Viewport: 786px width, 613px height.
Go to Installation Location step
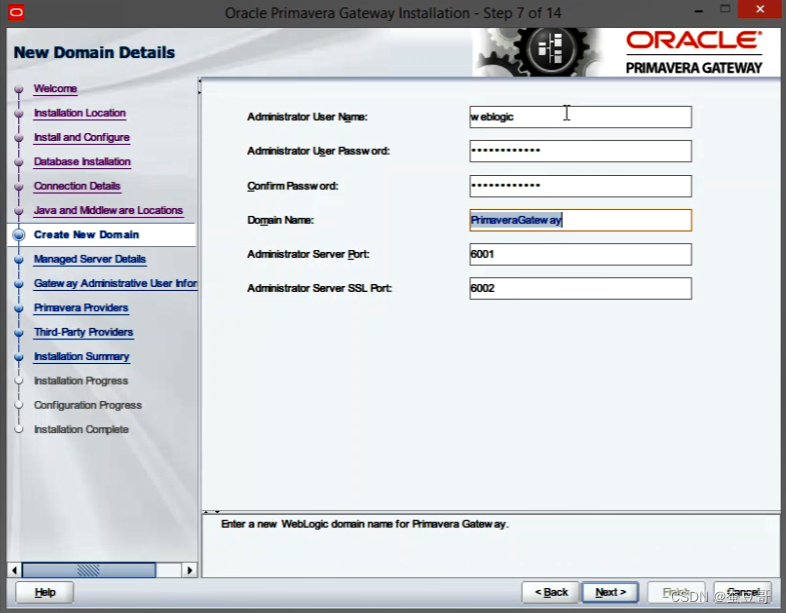(x=80, y=113)
